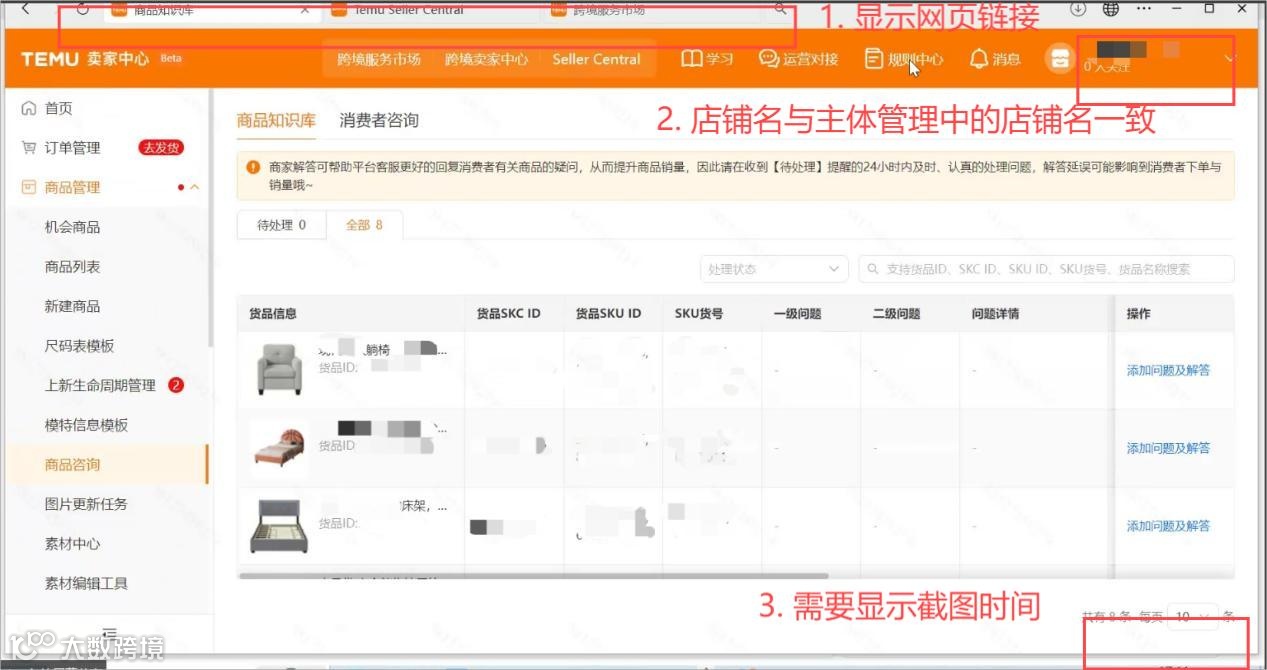Image resolution: width=1267 pixels, height=670 pixels.
Task: Select the 全部 8 filter tab
Action: tap(364, 225)
